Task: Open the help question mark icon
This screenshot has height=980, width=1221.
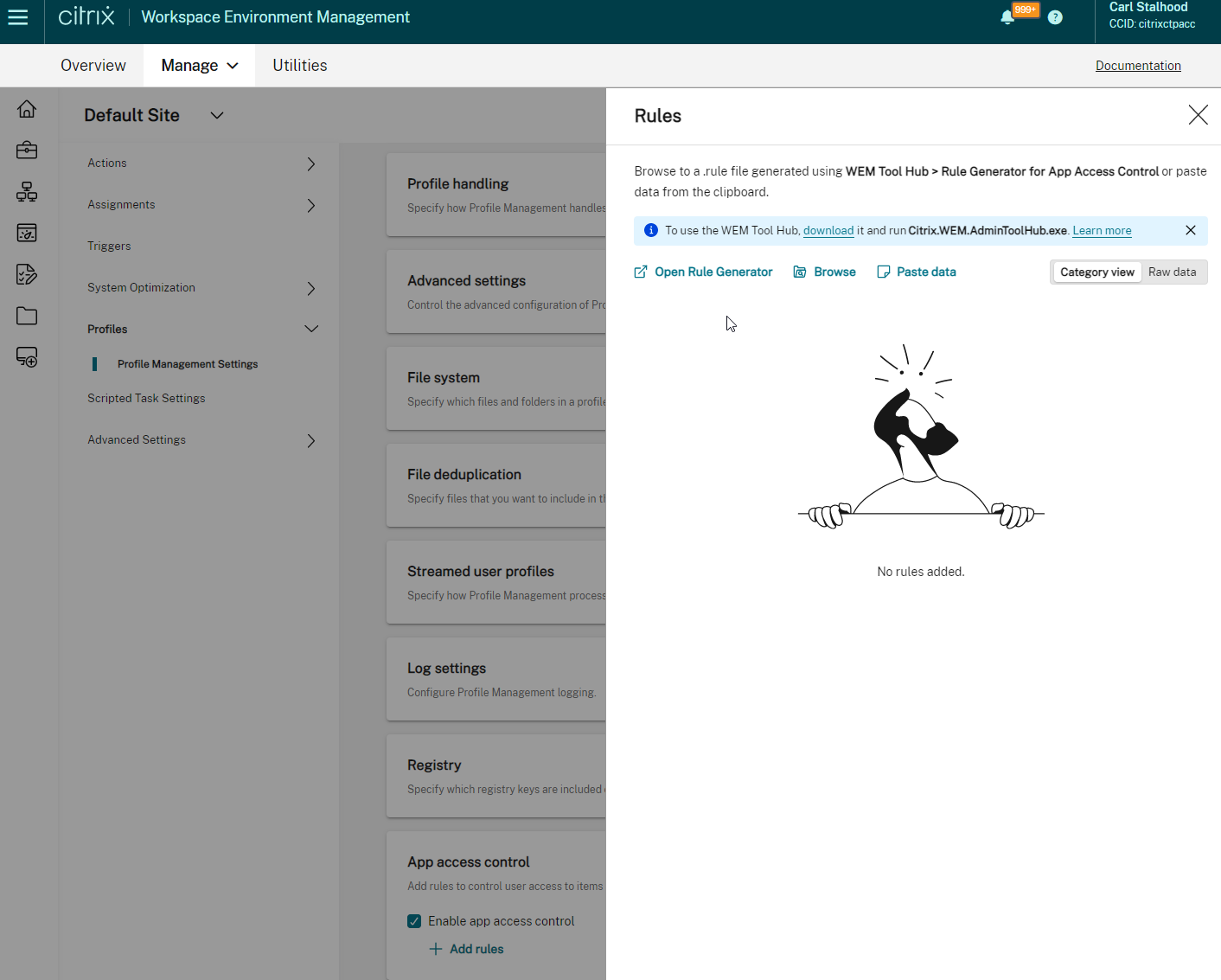Action: click(x=1055, y=17)
